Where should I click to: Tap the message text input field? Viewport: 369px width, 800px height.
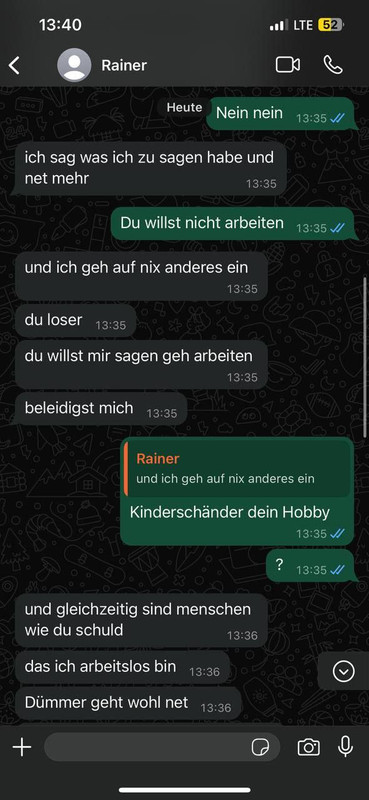tap(162, 747)
